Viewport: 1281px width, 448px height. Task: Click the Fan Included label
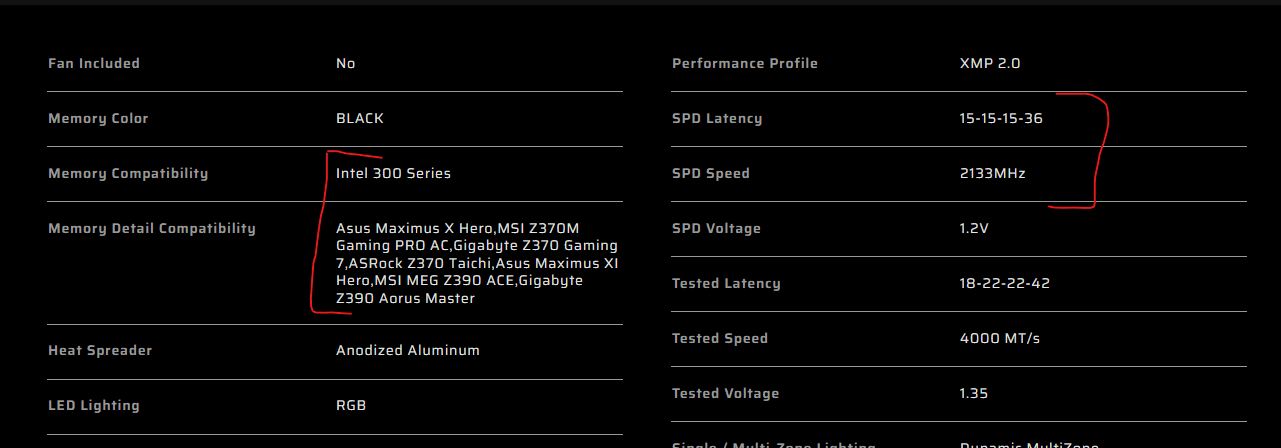pyautogui.click(x=94, y=63)
